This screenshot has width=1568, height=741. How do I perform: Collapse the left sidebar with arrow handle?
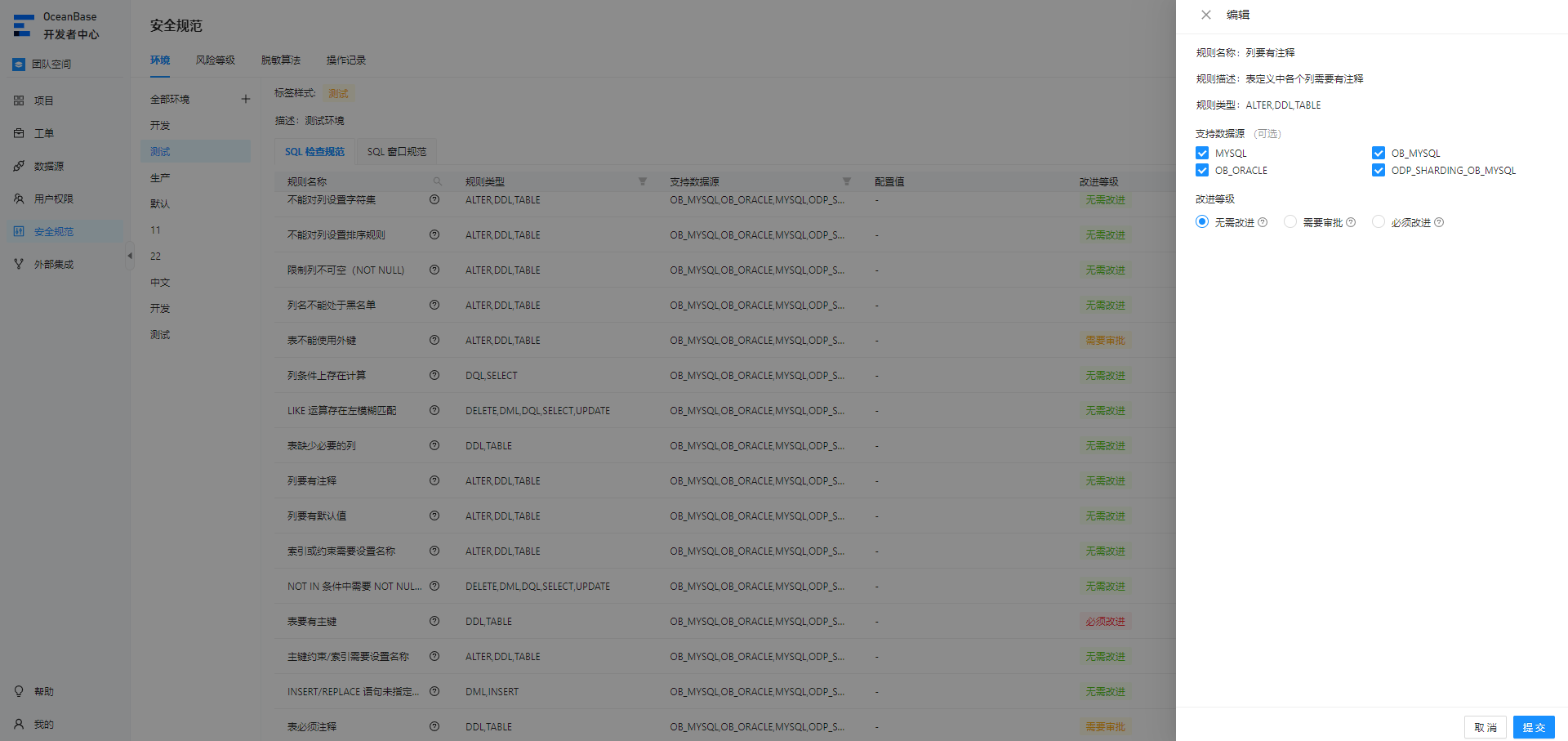point(129,256)
